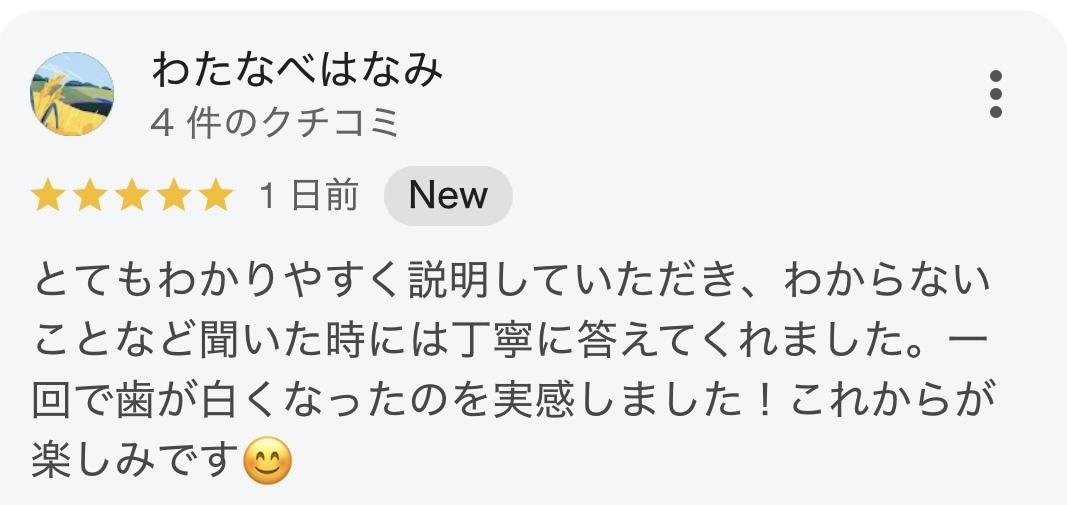The width and height of the screenshot is (1067, 505).
Task: Click the second yellow rating star
Action: (x=90, y=195)
